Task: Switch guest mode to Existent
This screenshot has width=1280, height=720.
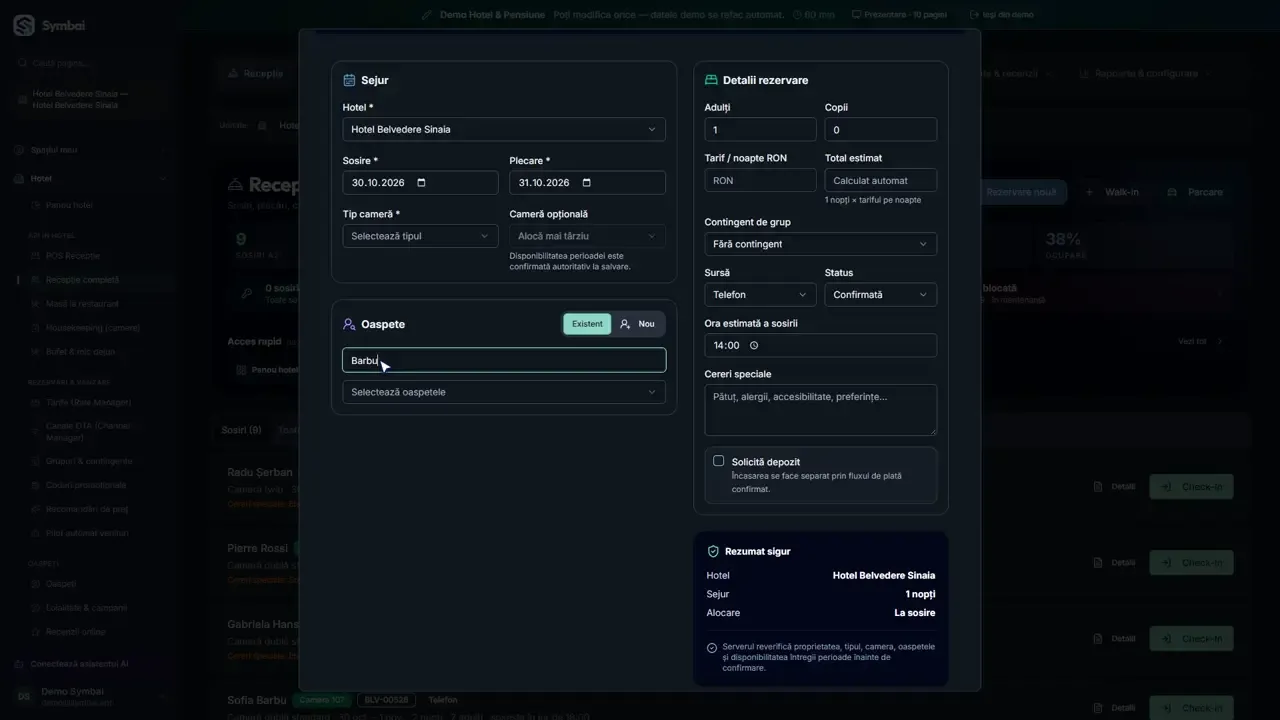Action: tap(587, 324)
